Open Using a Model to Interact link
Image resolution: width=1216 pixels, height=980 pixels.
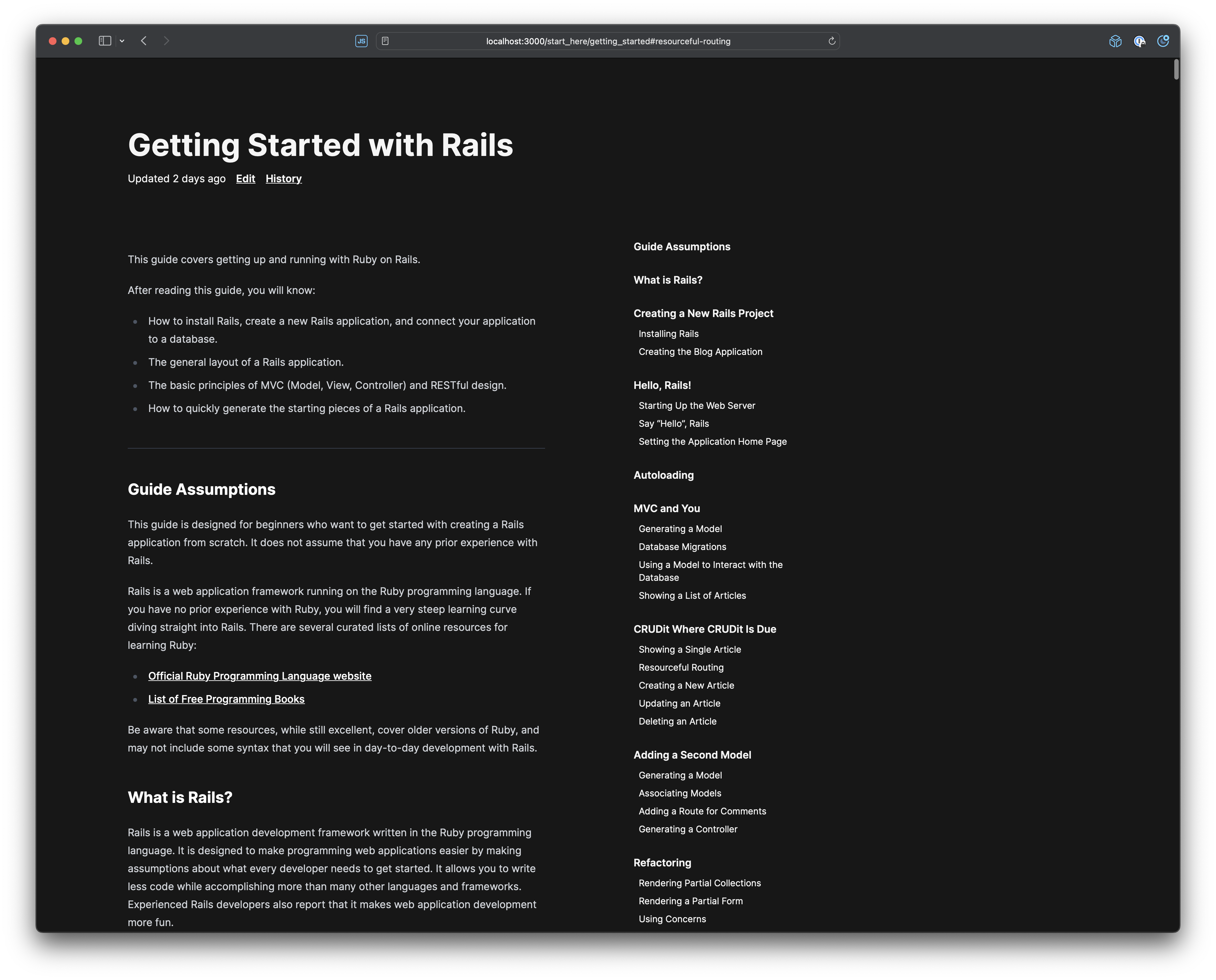coord(710,571)
